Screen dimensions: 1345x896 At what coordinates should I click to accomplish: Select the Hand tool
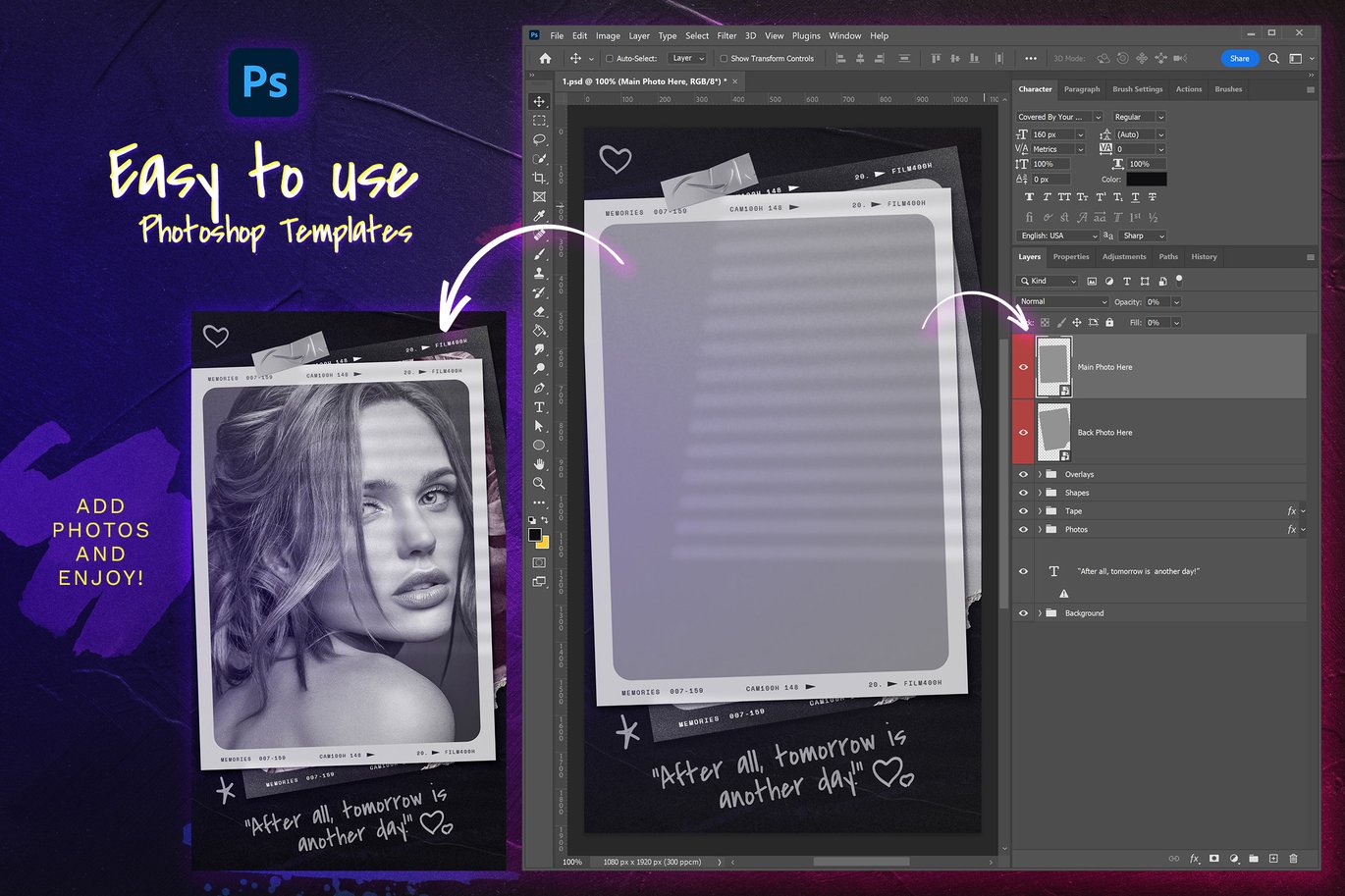coord(539,464)
